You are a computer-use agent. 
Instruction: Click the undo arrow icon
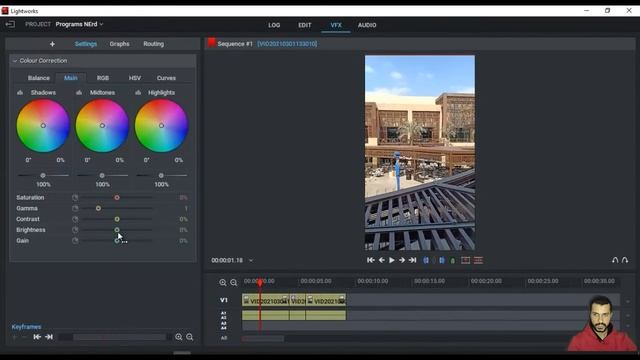coord(615,260)
